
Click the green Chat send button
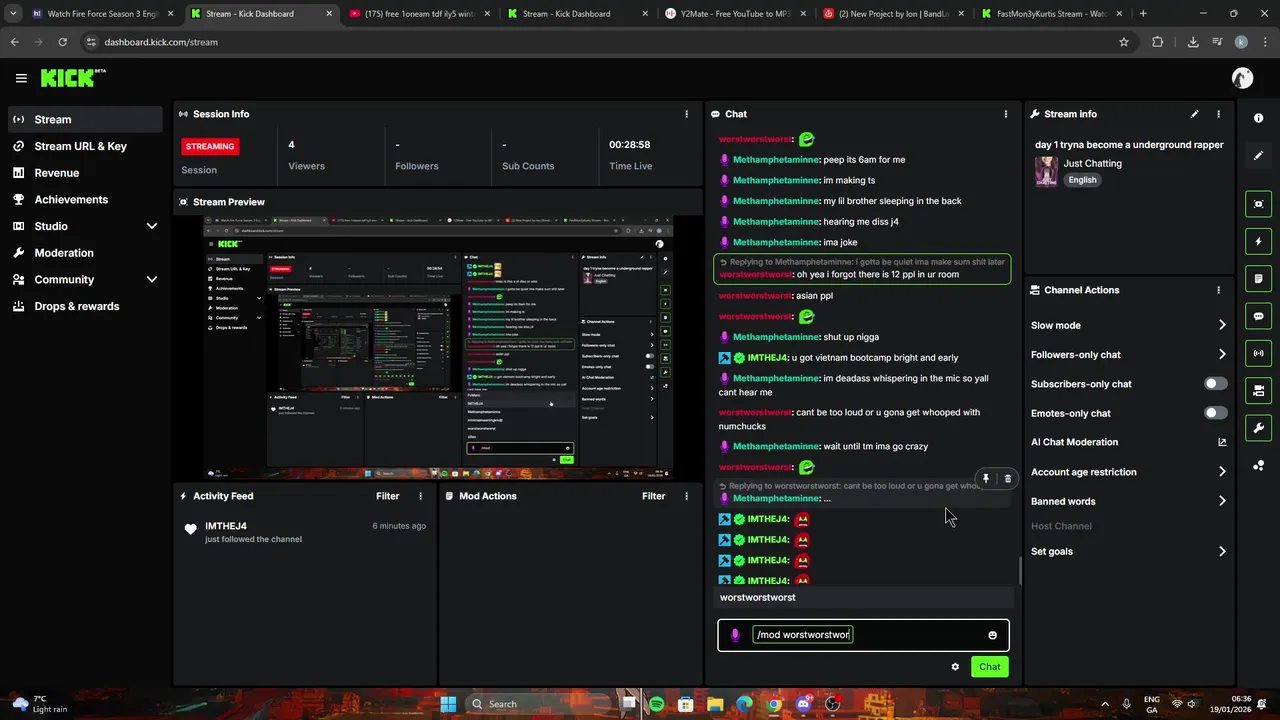(989, 667)
